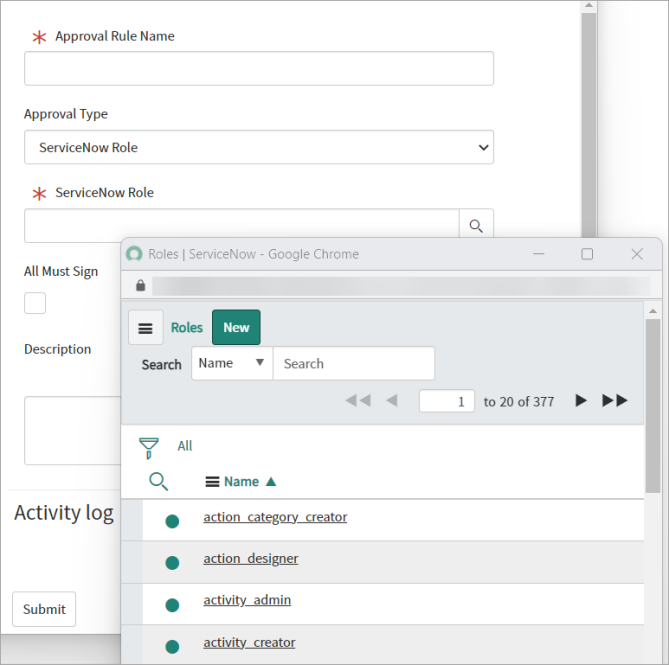Click the Search label in the Roles popup

click(x=162, y=364)
